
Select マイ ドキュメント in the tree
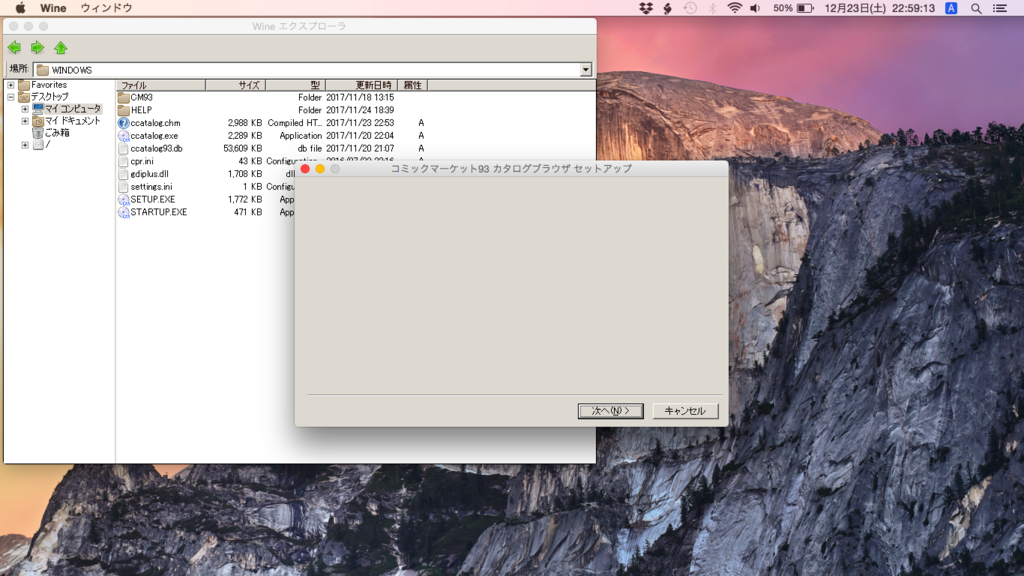72,121
